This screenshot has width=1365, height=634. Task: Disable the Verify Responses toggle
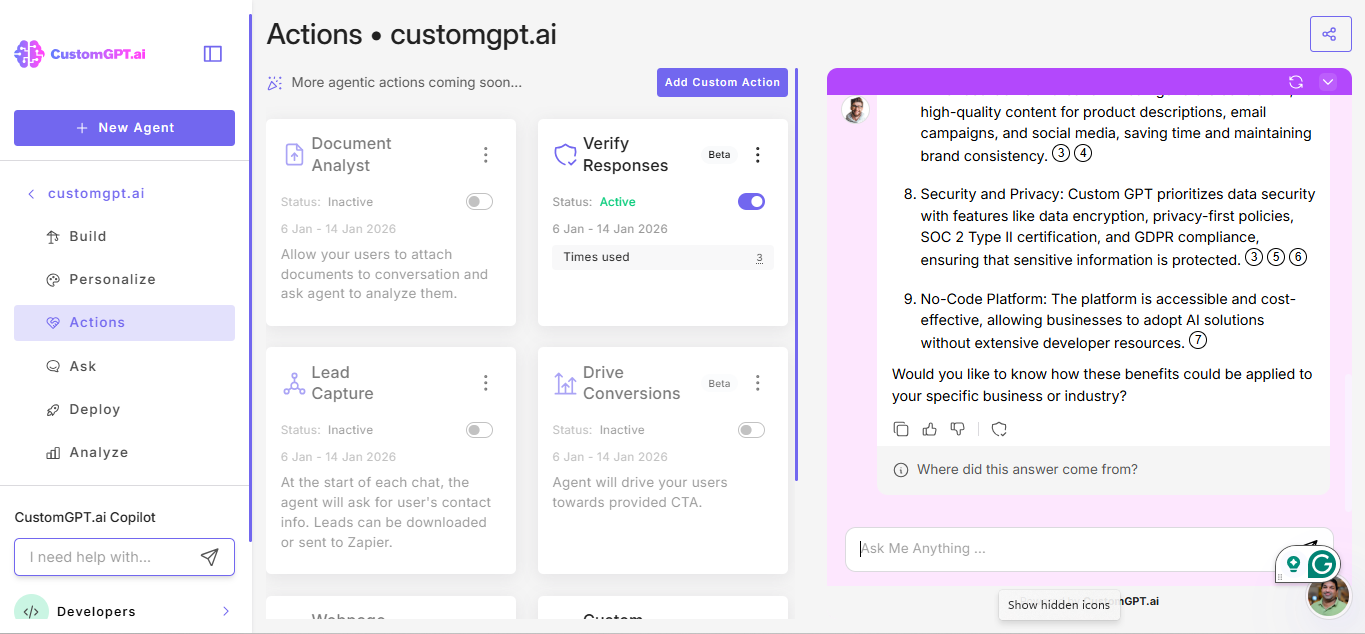tap(751, 202)
